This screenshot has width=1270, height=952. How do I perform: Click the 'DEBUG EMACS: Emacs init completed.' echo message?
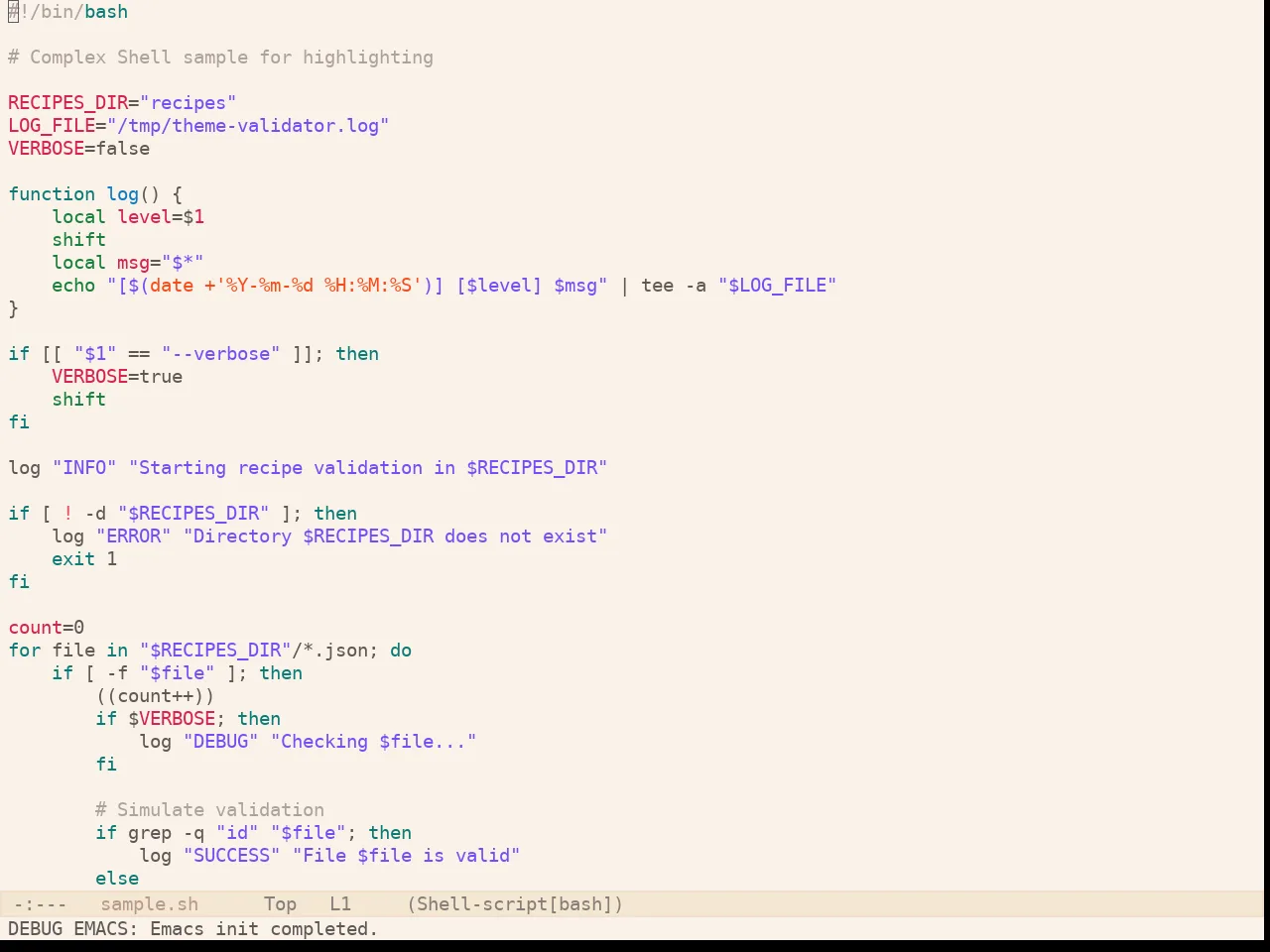[x=192, y=929]
